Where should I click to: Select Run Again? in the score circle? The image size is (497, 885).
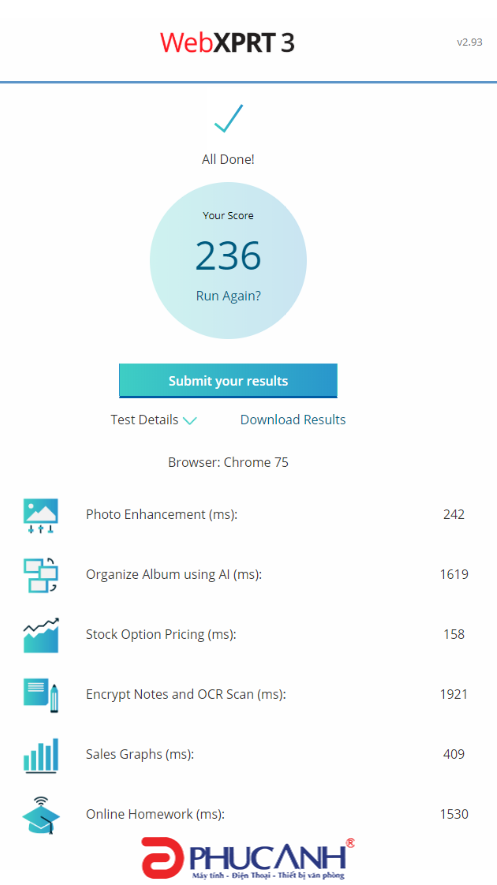click(228, 296)
